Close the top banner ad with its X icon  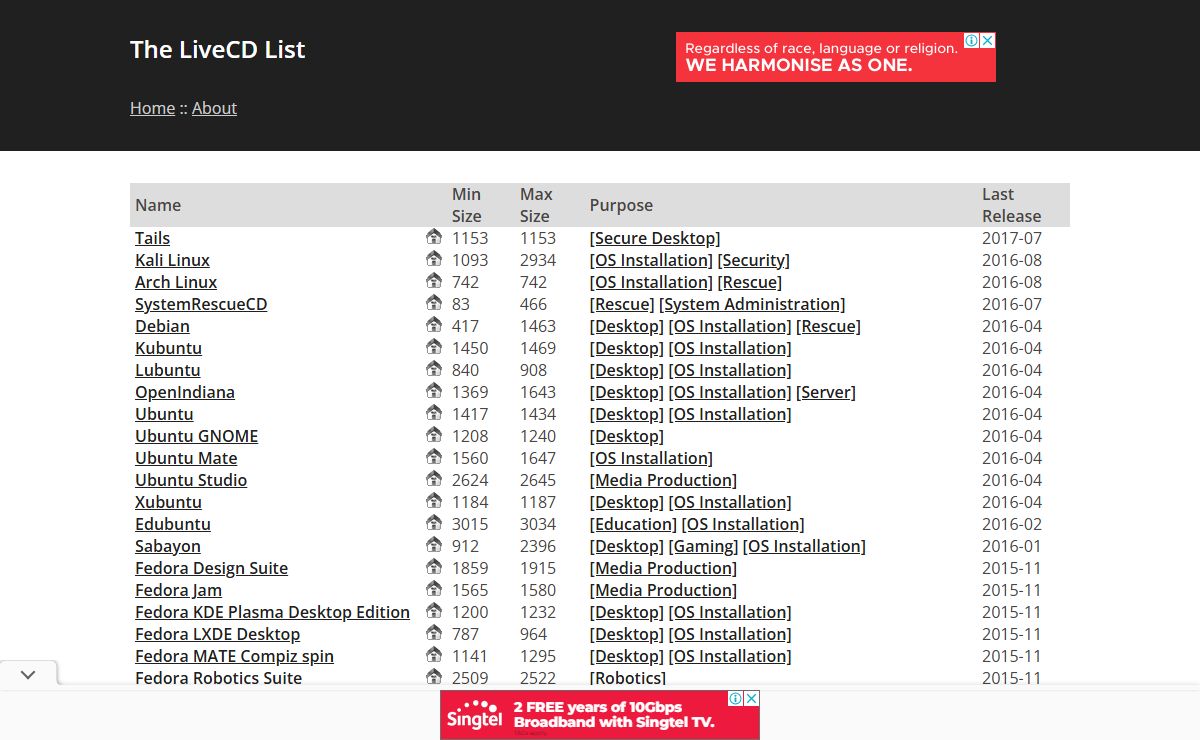point(988,41)
